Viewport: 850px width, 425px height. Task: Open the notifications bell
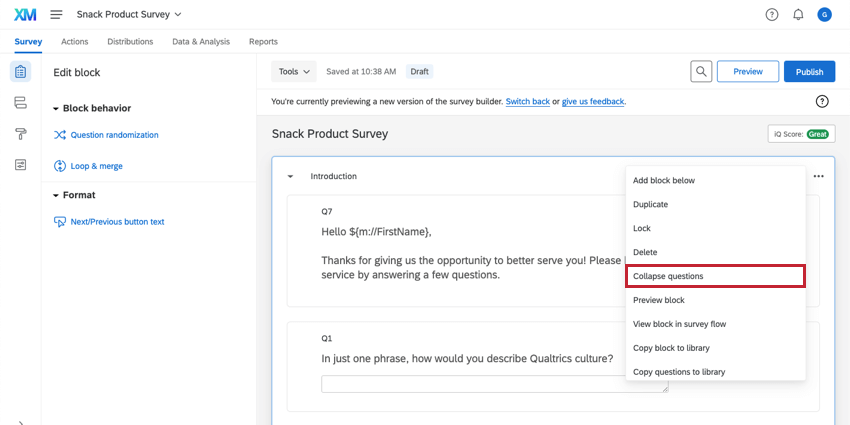798,15
